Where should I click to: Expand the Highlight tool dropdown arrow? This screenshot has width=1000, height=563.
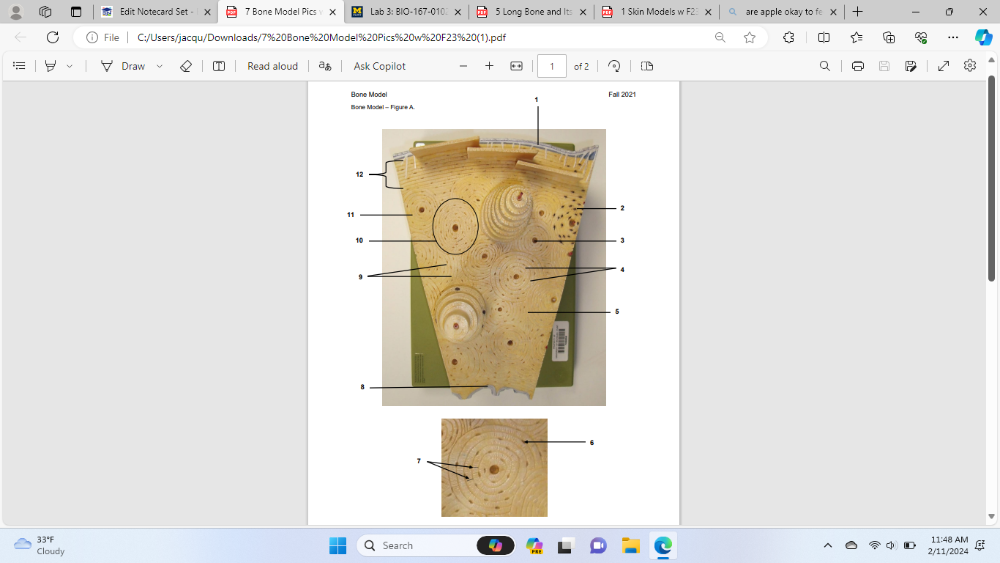click(69, 66)
